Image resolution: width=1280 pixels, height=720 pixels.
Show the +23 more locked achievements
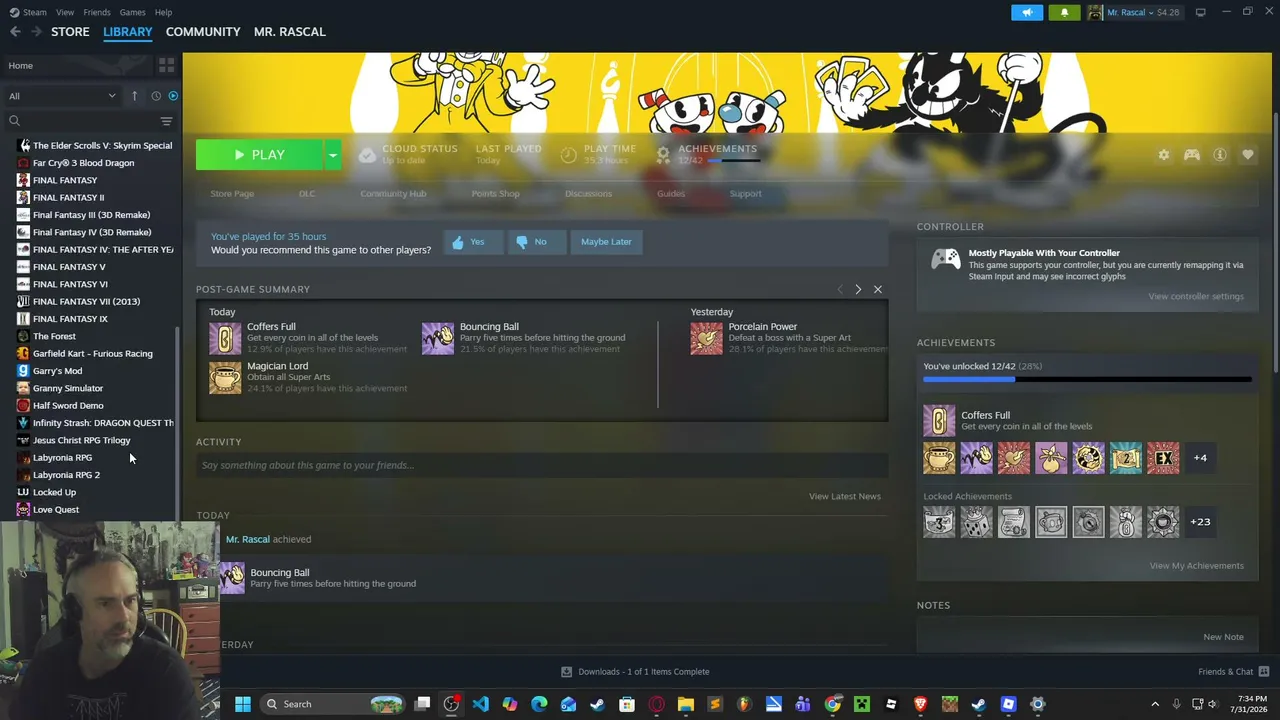click(x=1200, y=522)
